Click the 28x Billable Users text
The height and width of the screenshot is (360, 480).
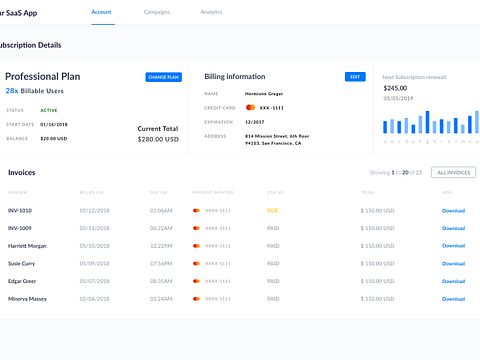coord(35,91)
